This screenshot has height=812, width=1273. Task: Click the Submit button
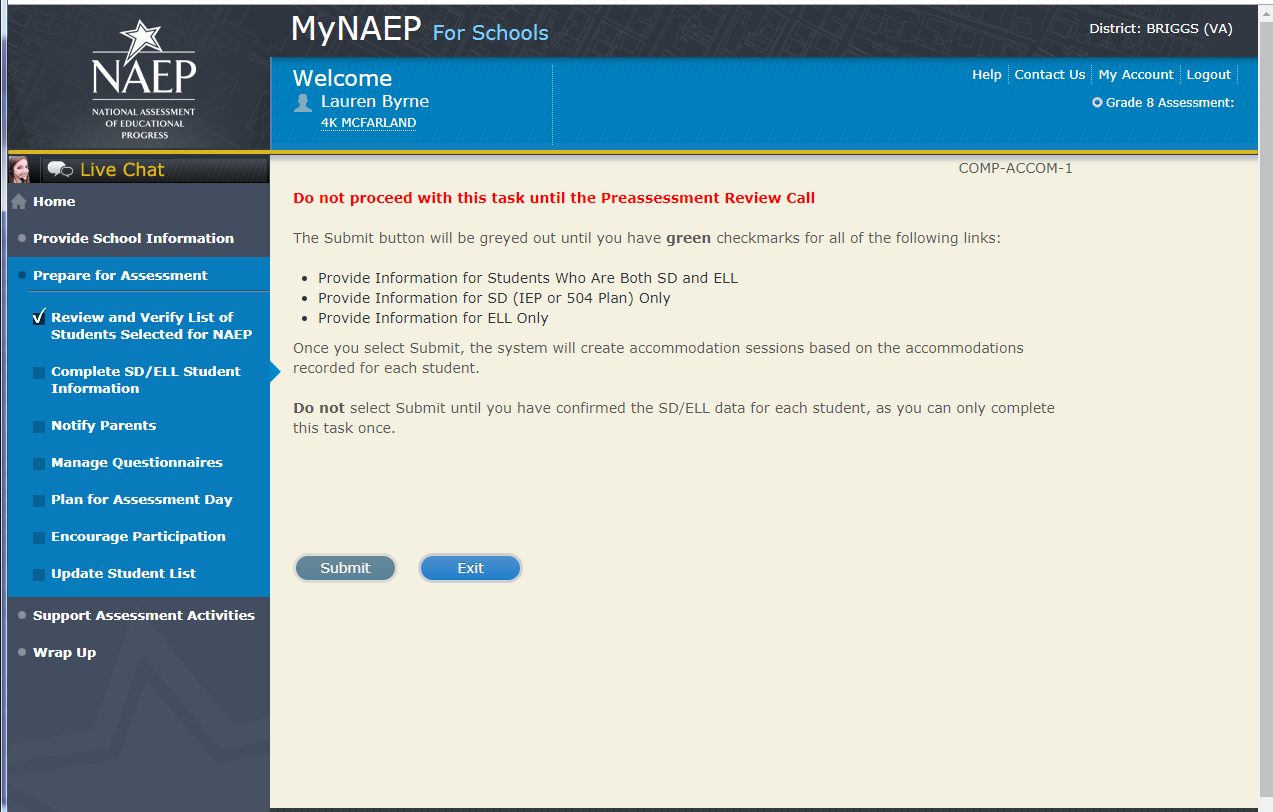click(345, 568)
